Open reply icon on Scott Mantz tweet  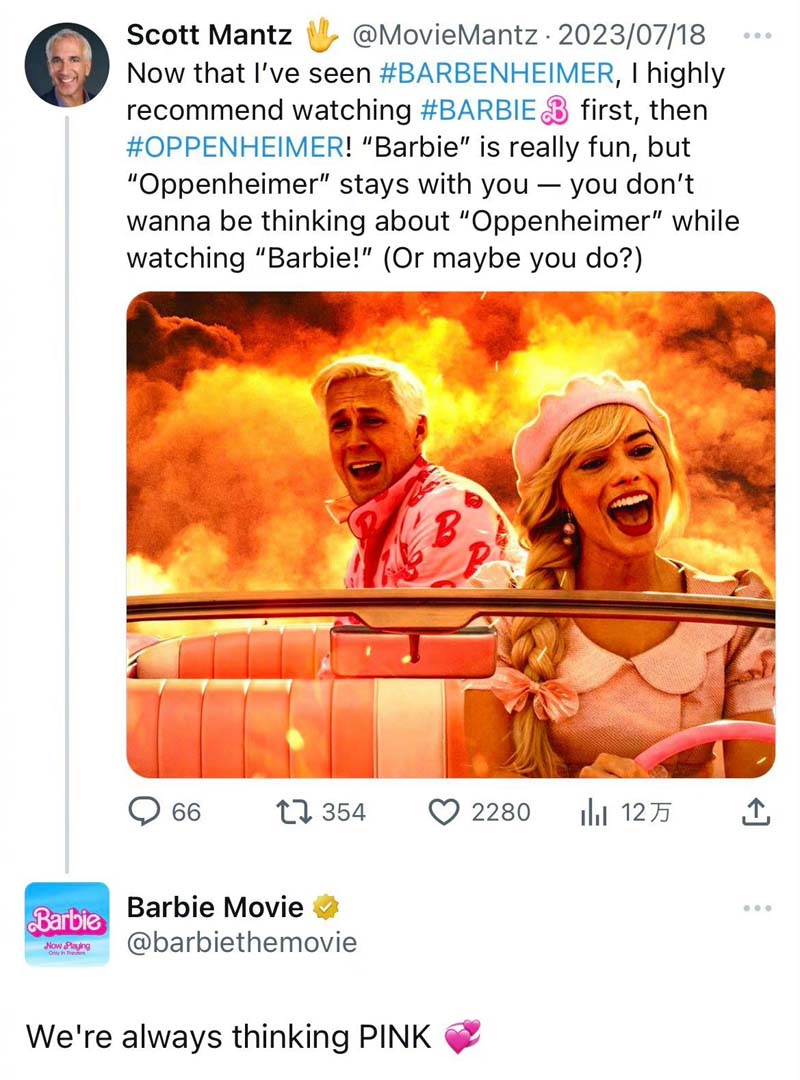(145, 811)
